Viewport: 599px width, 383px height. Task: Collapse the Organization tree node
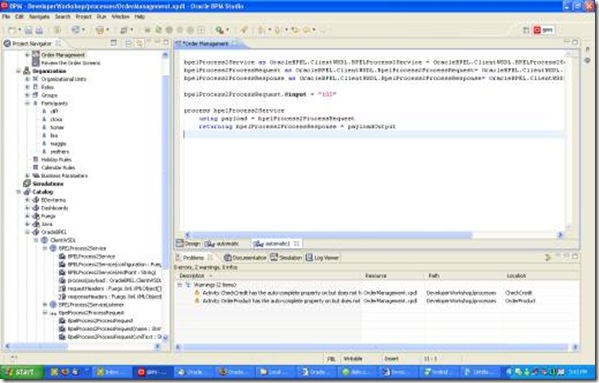pos(18,71)
